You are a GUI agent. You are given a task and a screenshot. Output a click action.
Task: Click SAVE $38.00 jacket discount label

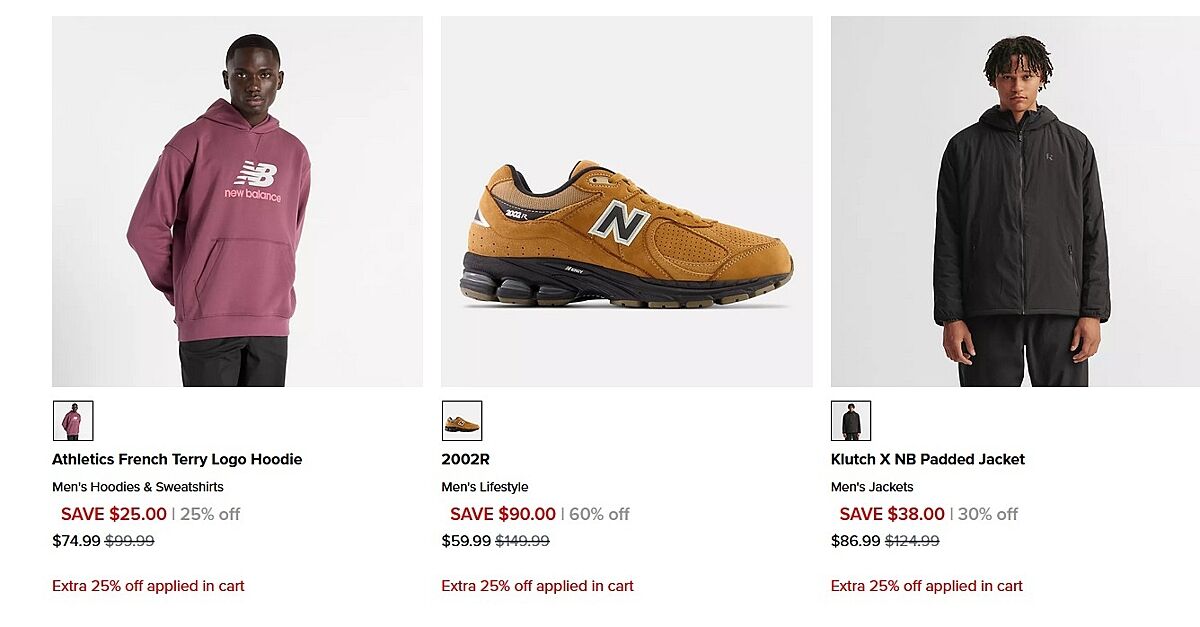pyautogui.click(x=892, y=514)
